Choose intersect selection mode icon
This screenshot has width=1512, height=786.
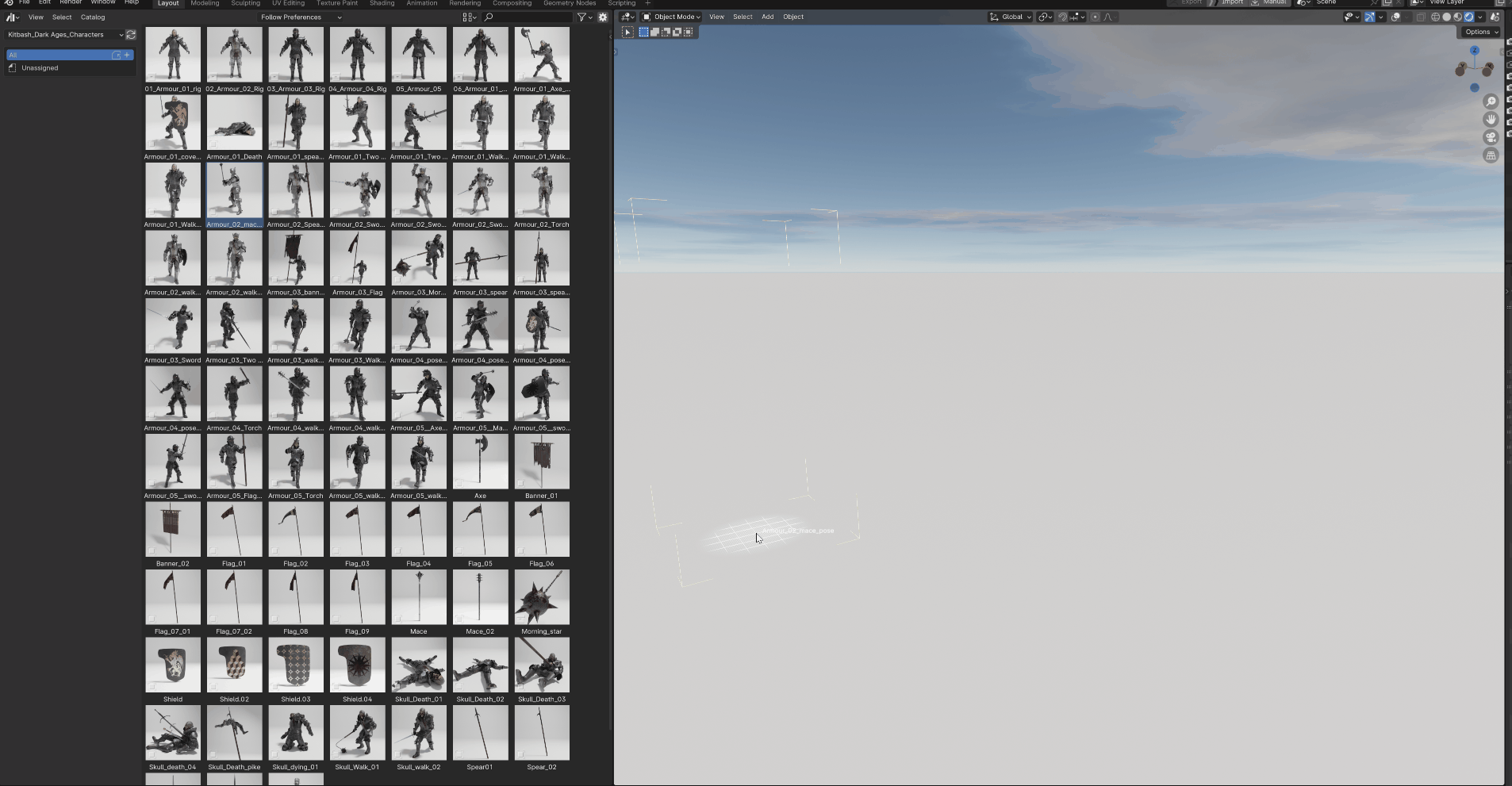tap(688, 33)
